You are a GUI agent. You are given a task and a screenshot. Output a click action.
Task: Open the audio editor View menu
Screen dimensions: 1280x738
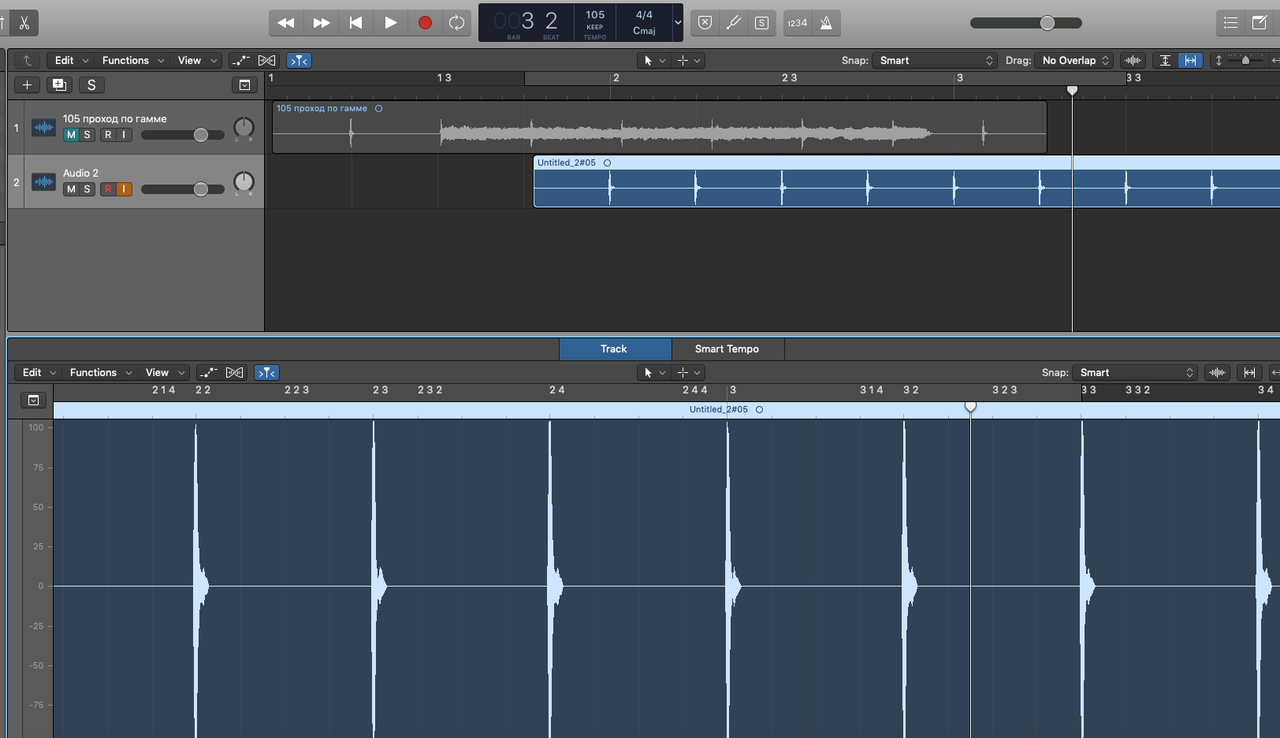click(x=165, y=373)
